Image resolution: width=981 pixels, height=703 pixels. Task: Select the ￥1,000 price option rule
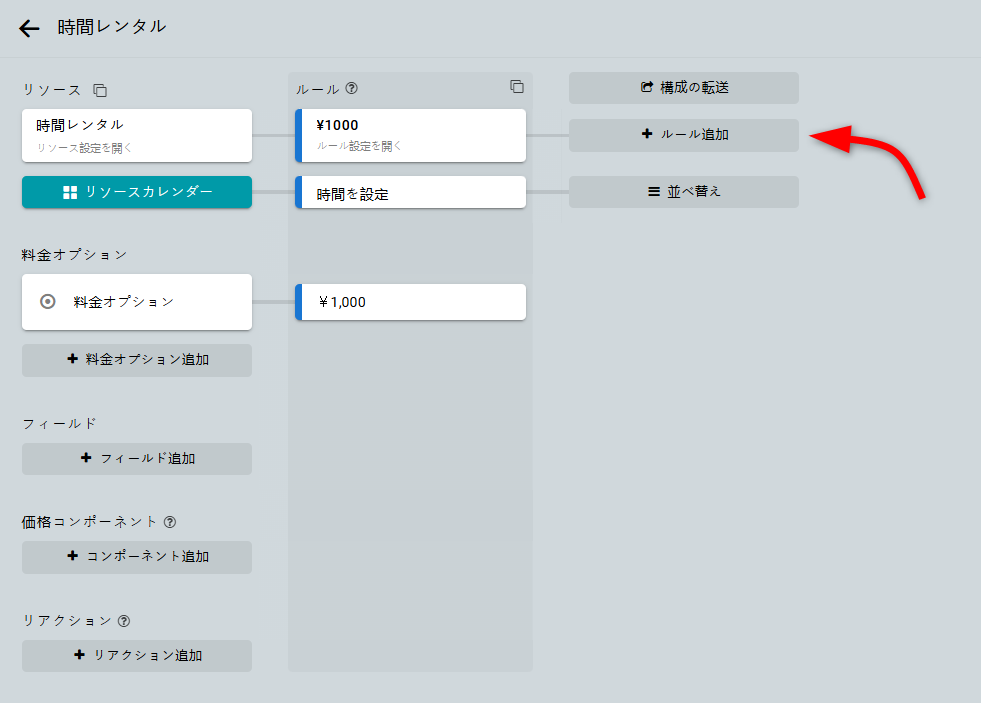coord(411,302)
